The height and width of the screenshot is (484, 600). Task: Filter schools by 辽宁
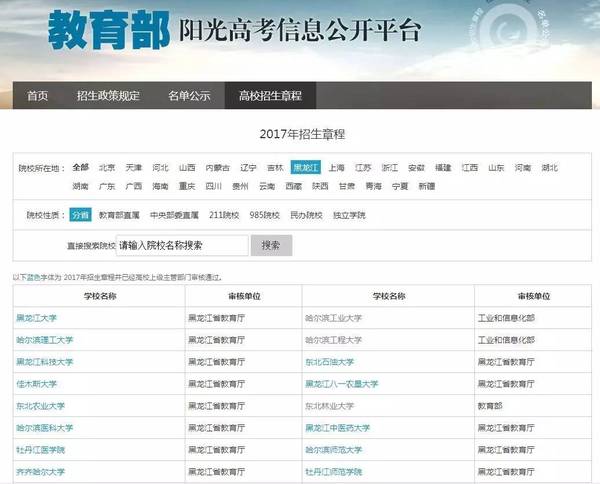coord(248,168)
